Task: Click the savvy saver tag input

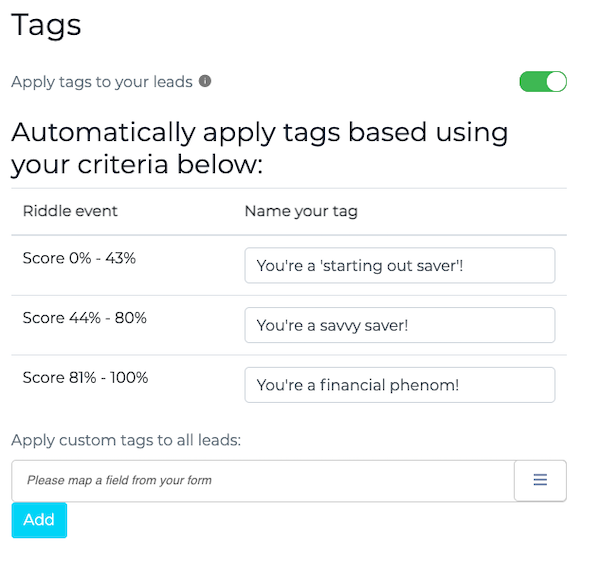Action: 399,325
